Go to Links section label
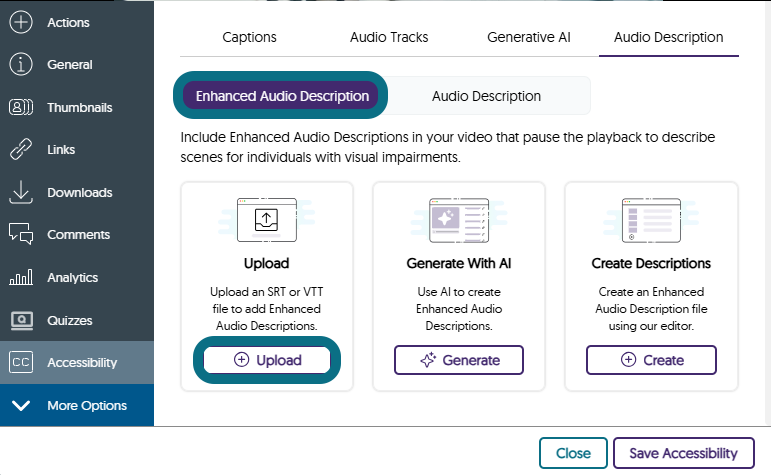Viewport: 771px width, 475px height. 61,149
